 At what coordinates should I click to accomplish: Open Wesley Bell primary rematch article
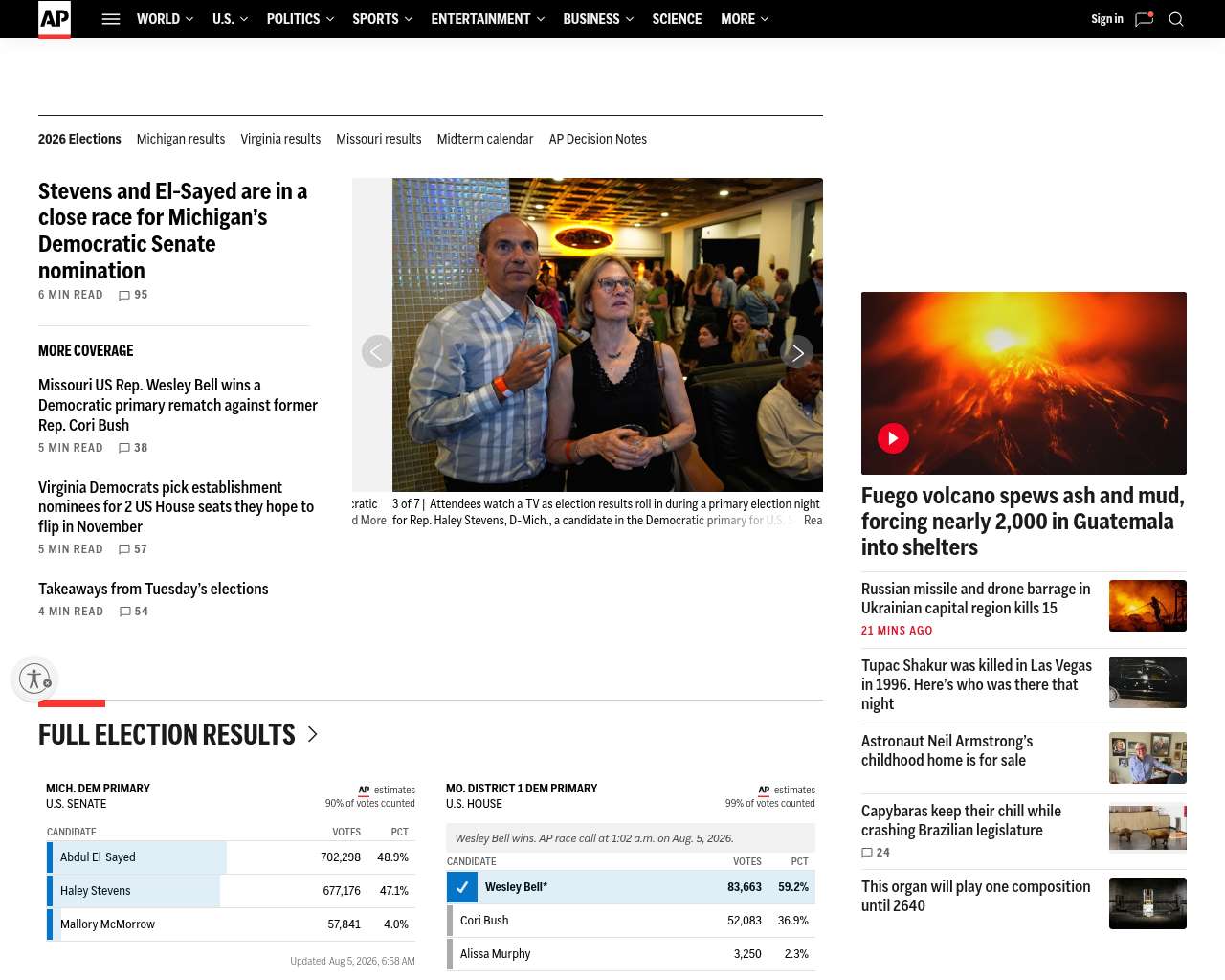[178, 405]
